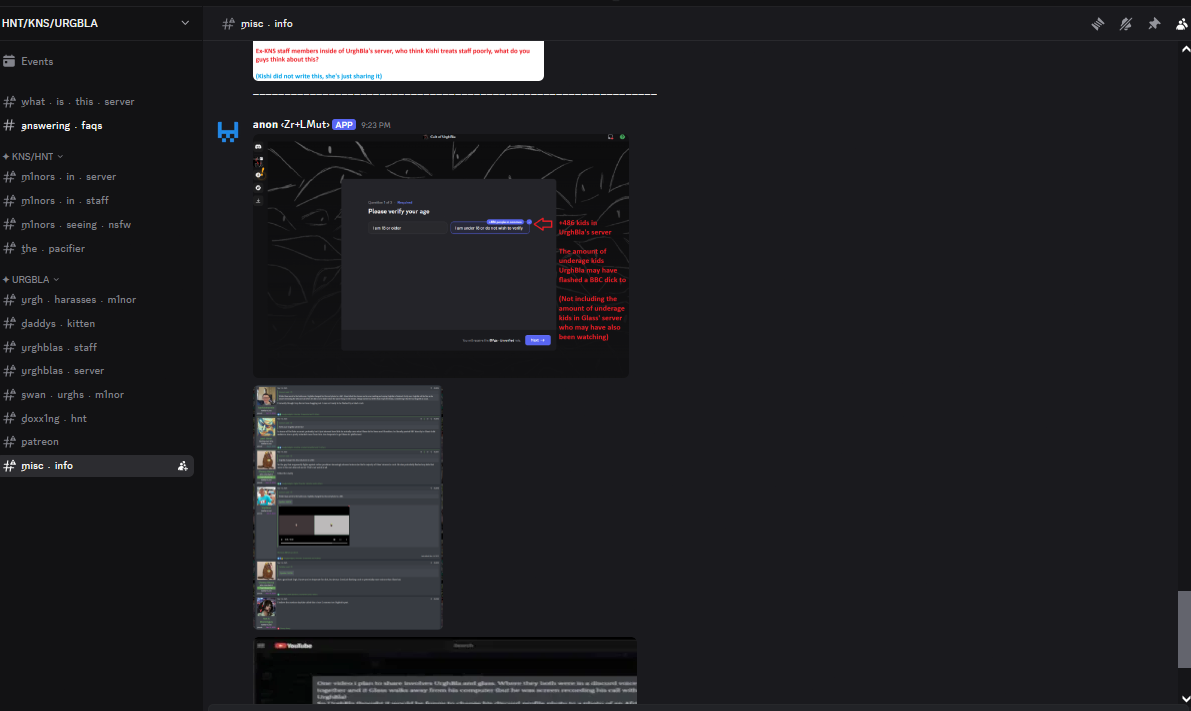Open the anon ‹Zr+LMut› username profile
The width and height of the screenshot is (1191, 711).
pyautogui.click(x=291, y=125)
